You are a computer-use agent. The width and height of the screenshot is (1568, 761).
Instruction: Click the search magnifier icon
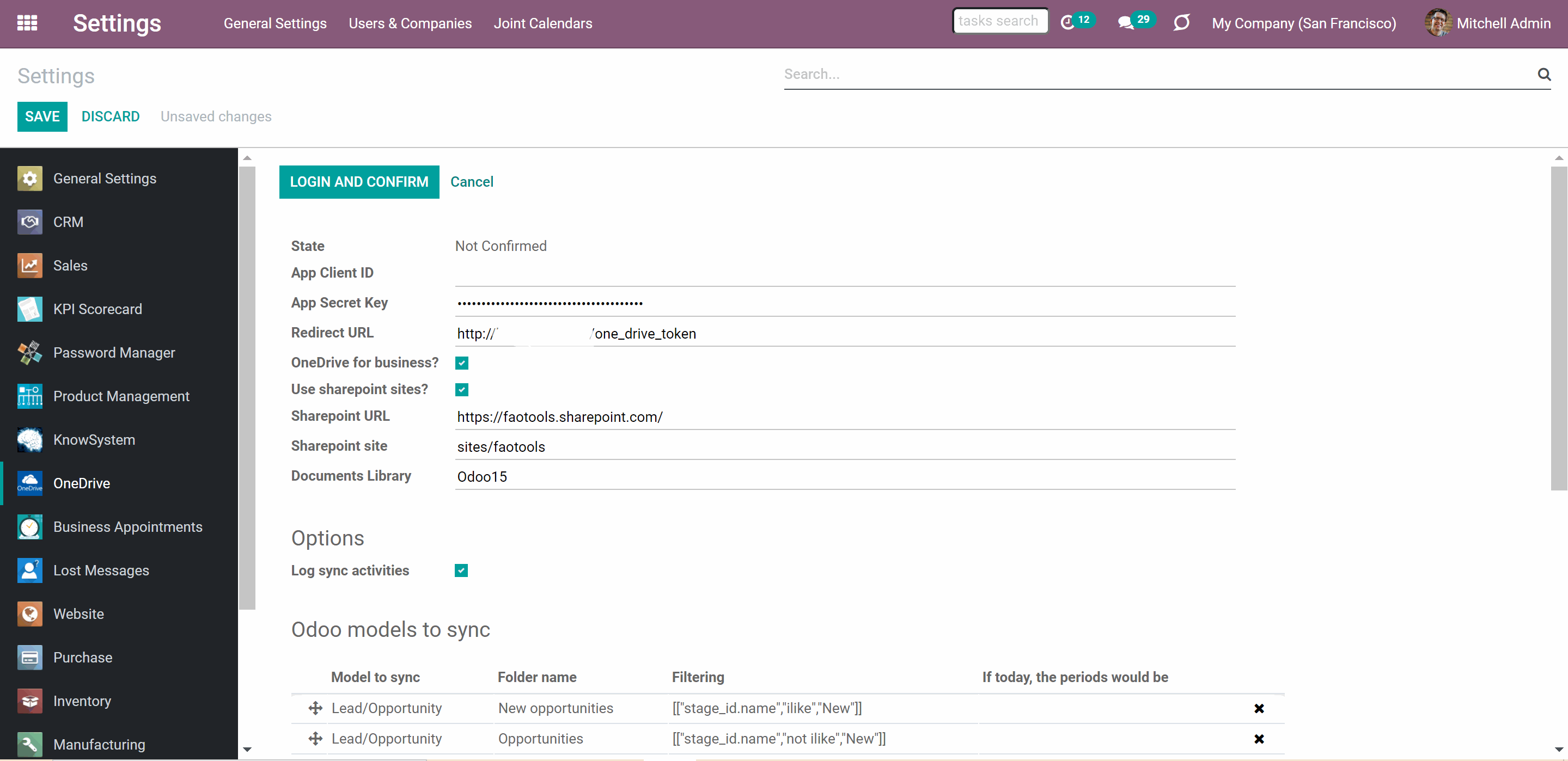(x=1543, y=74)
